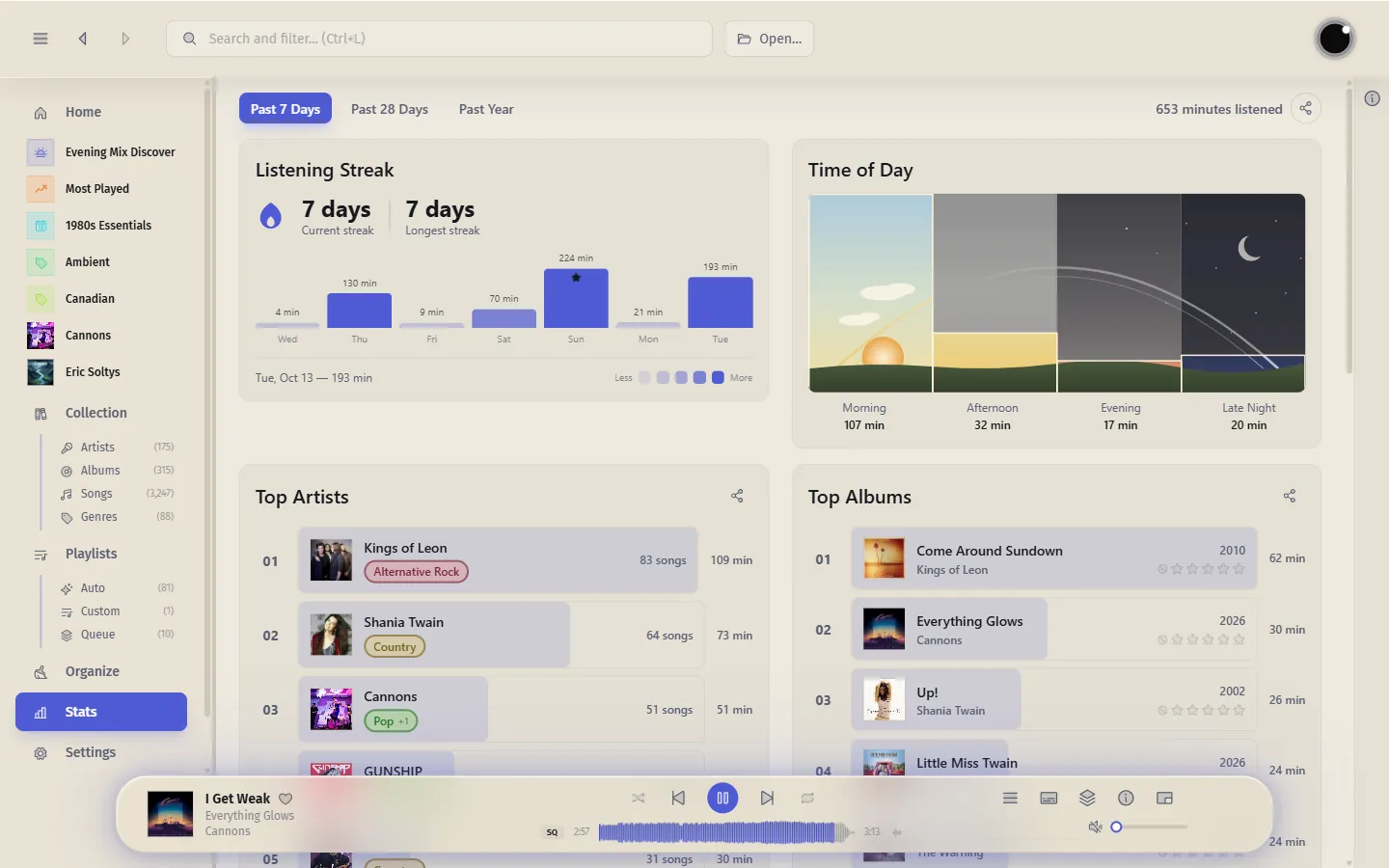This screenshot has height=868, width=1389.
Task: Open the black circular profile avatar
Action: pos(1335,39)
